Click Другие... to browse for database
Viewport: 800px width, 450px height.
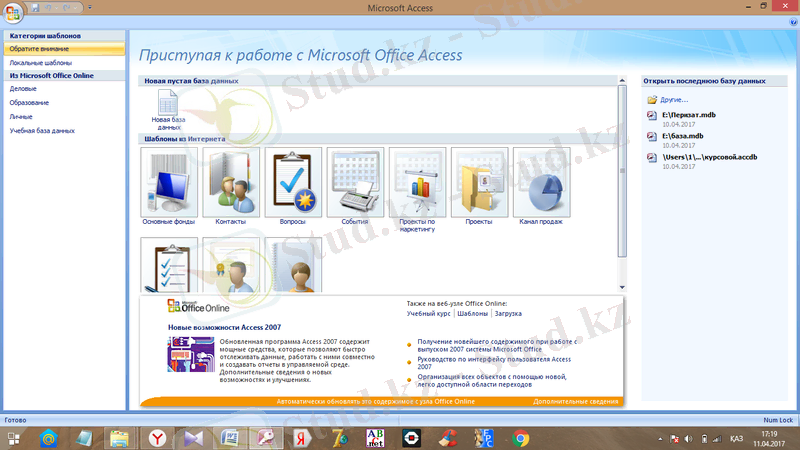(x=674, y=100)
